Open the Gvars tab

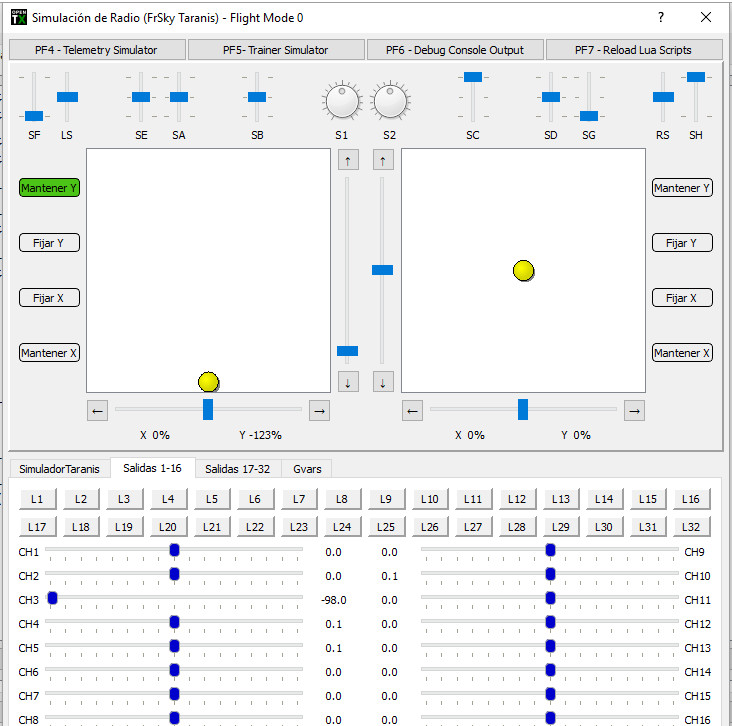click(306, 469)
